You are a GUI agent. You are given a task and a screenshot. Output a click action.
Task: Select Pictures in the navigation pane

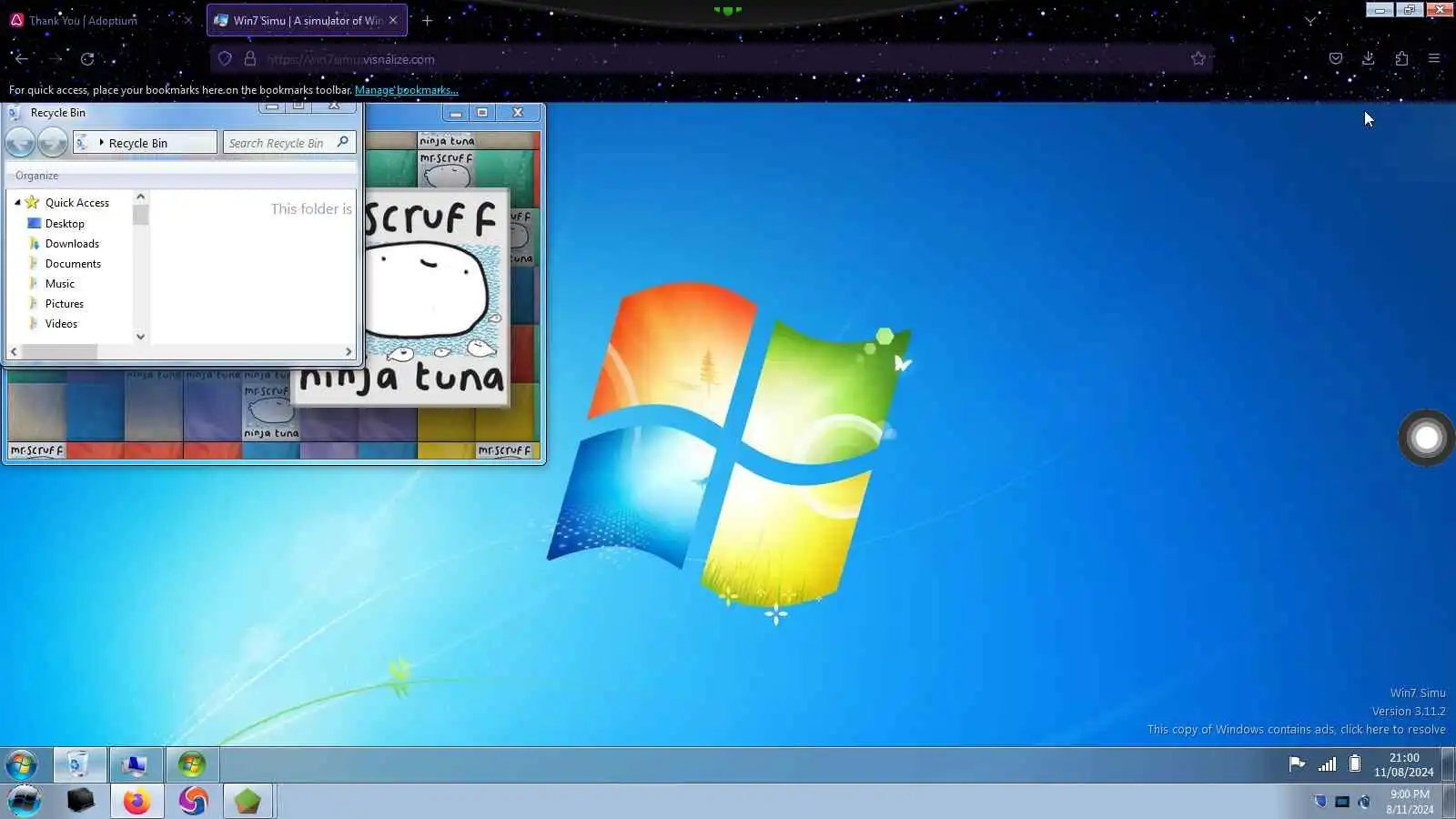pyautogui.click(x=65, y=304)
